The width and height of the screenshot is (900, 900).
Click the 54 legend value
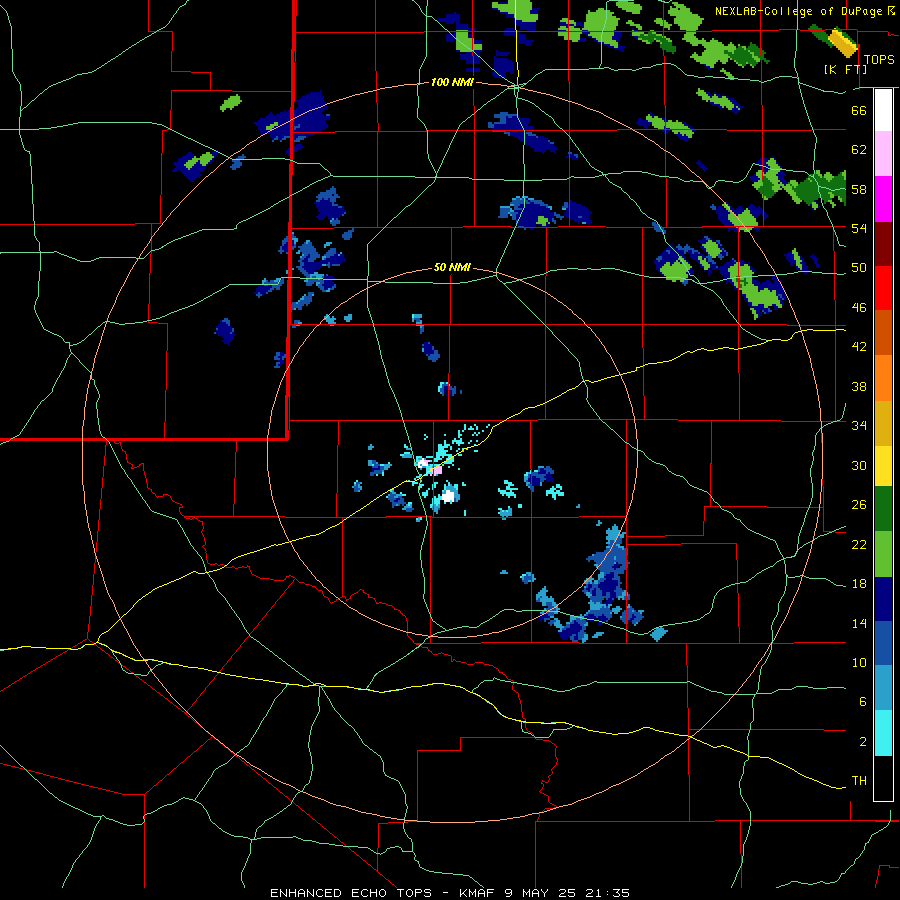859,228
